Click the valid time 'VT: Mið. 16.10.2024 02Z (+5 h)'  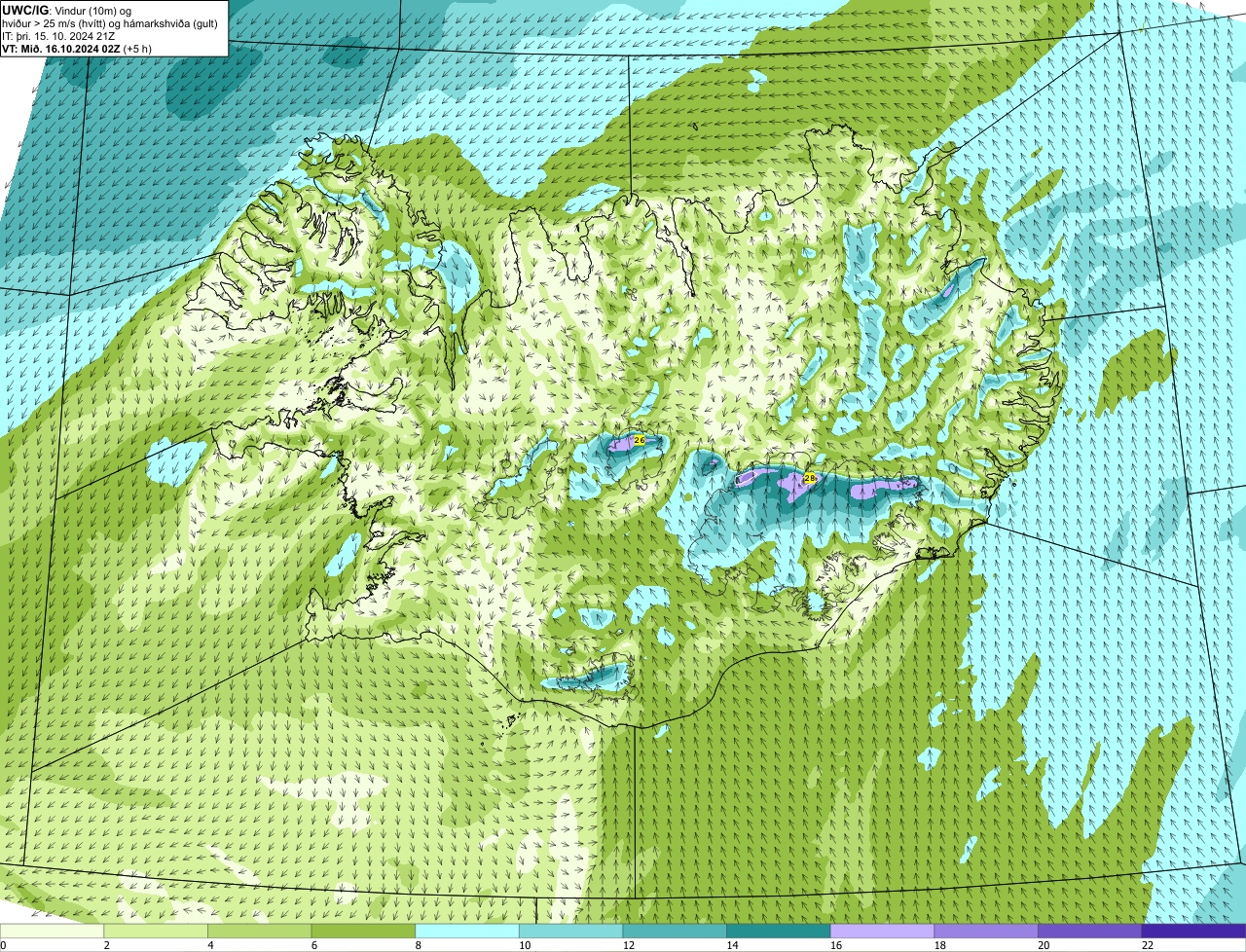point(77,48)
